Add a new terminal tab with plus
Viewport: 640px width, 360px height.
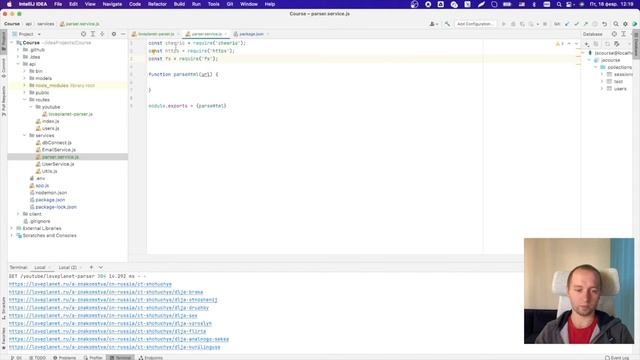point(91,267)
